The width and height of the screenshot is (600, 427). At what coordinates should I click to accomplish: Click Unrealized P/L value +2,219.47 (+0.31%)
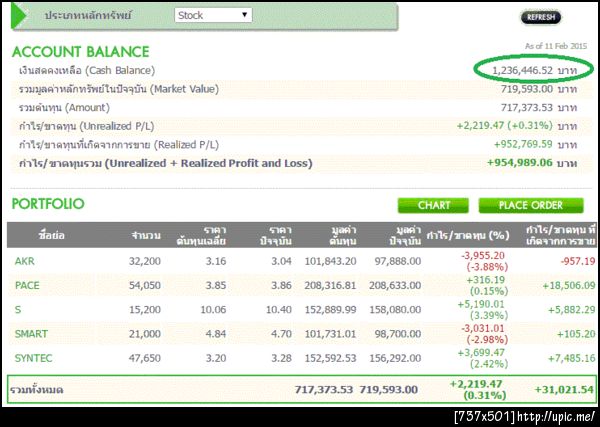(x=505, y=126)
